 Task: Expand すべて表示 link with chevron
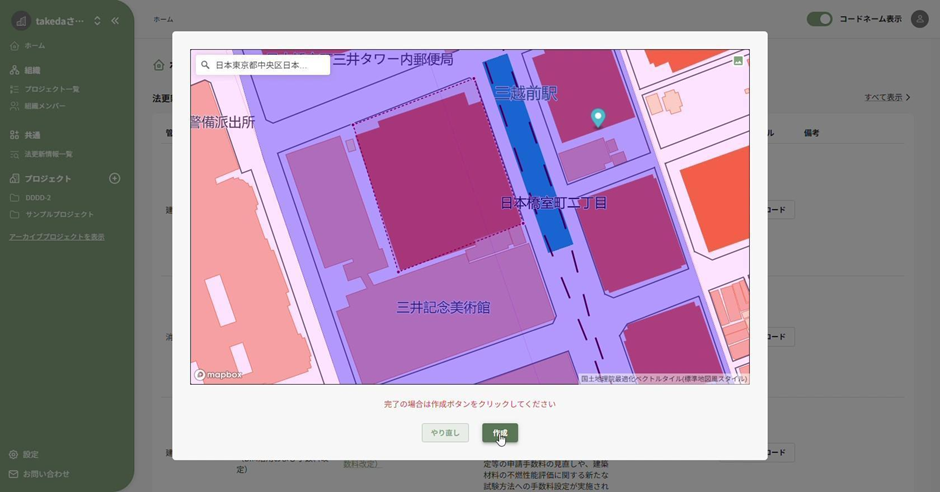click(x=887, y=97)
